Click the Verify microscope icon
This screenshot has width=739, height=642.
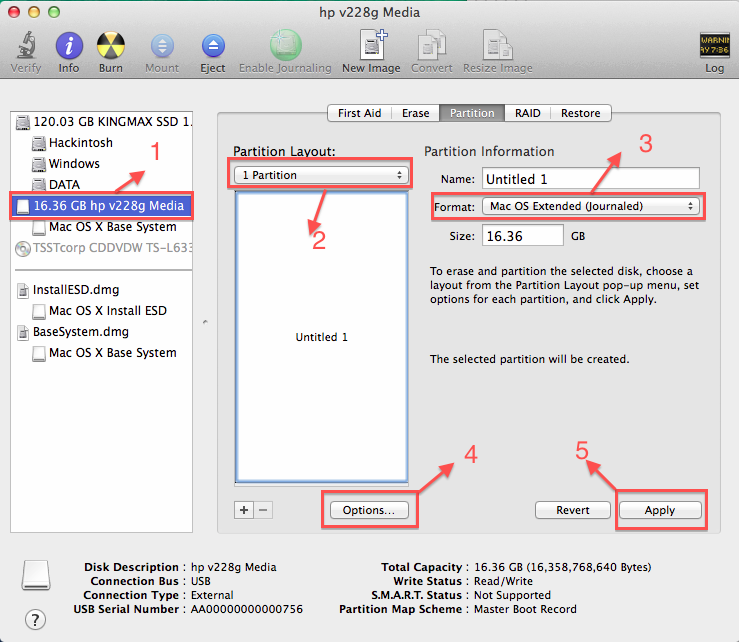(x=26, y=46)
